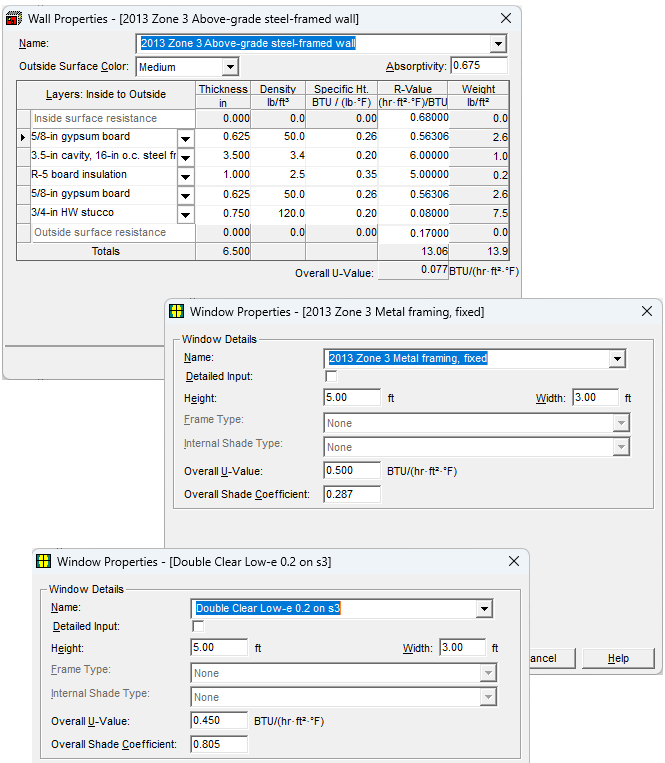Viewport: 665px width, 763px height.
Task: Click Overall Shade Coefficient field showing 0.287
Action: (x=352, y=494)
